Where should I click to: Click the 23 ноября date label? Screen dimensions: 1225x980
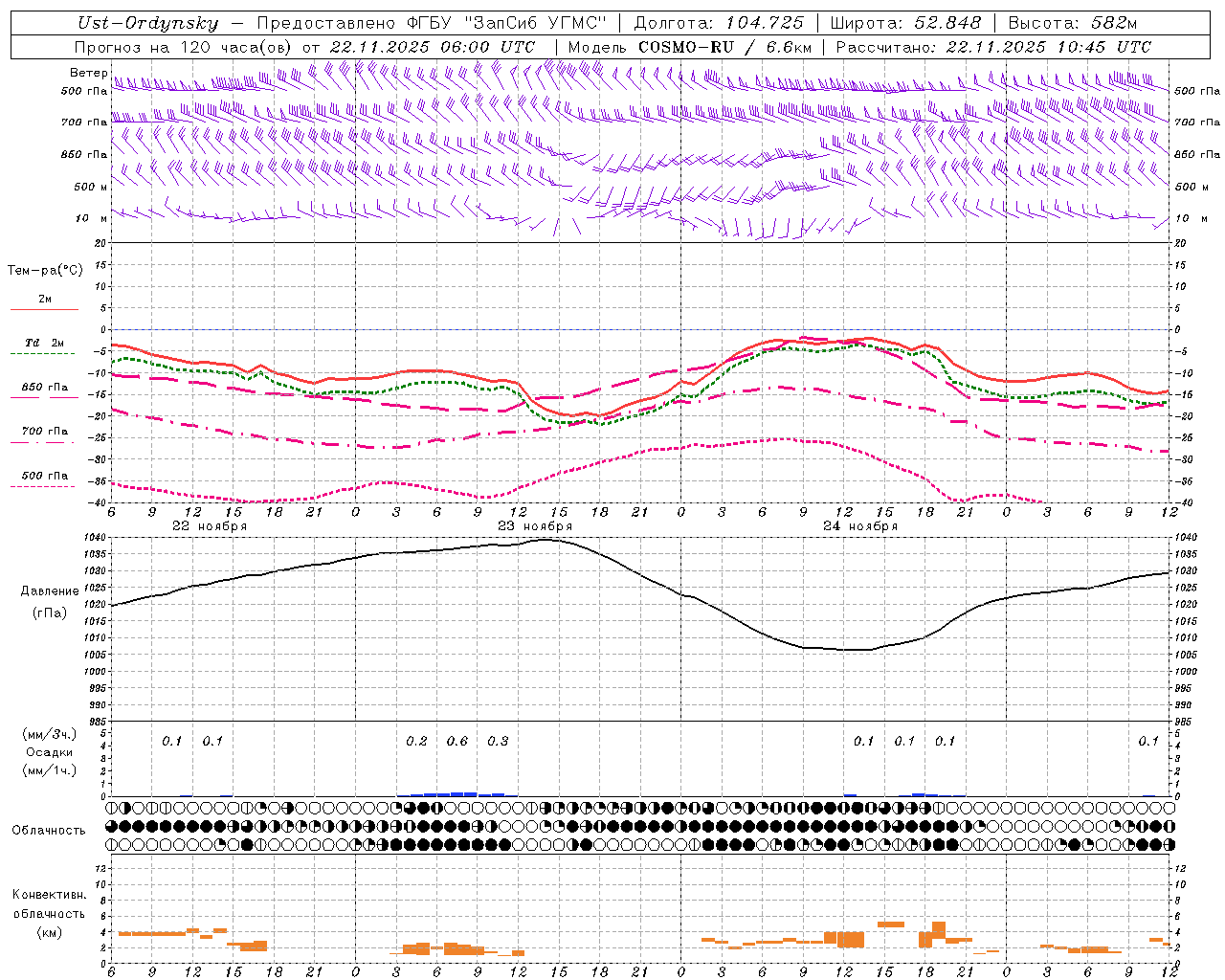click(535, 526)
